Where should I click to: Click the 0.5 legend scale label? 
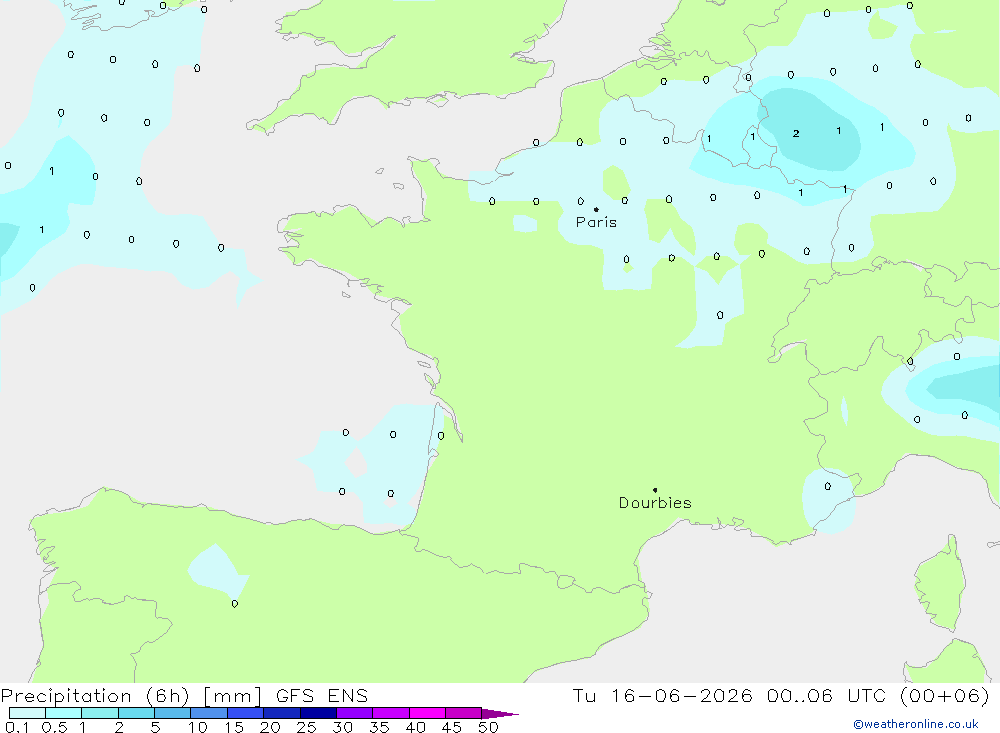[54, 727]
